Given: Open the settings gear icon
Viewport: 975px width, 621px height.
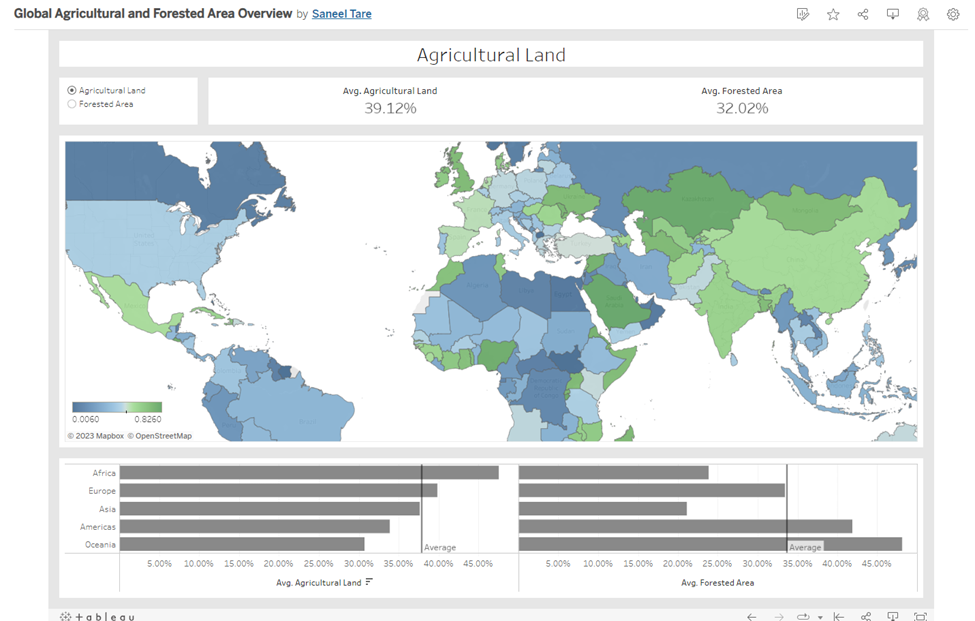Looking at the screenshot, I should tap(952, 14).
